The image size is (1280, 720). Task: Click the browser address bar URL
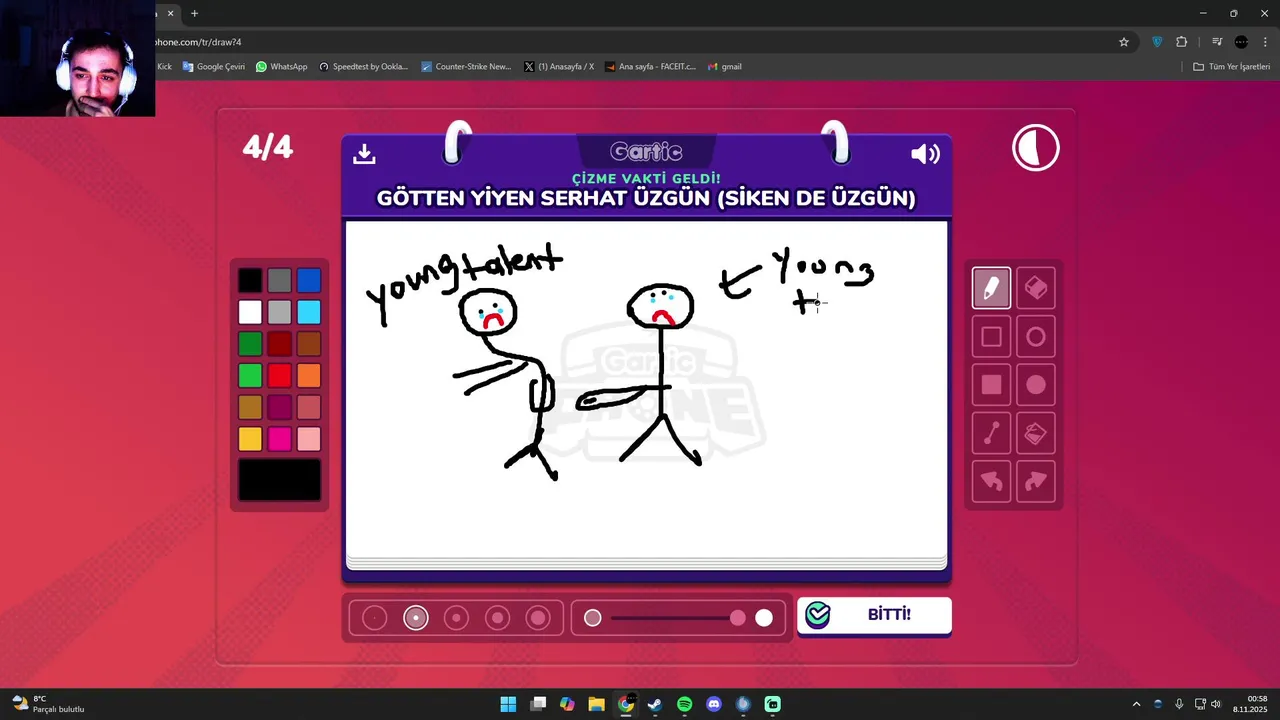(x=198, y=42)
